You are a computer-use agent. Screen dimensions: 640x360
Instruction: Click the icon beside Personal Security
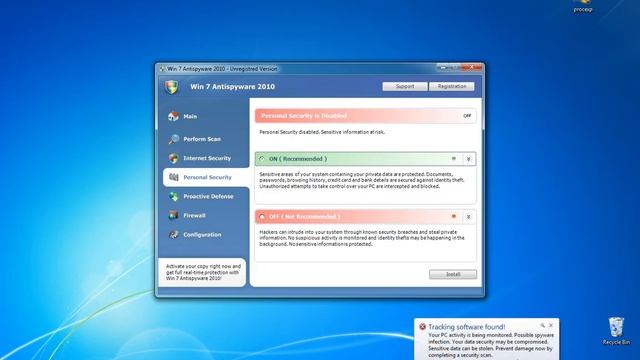coord(174,177)
